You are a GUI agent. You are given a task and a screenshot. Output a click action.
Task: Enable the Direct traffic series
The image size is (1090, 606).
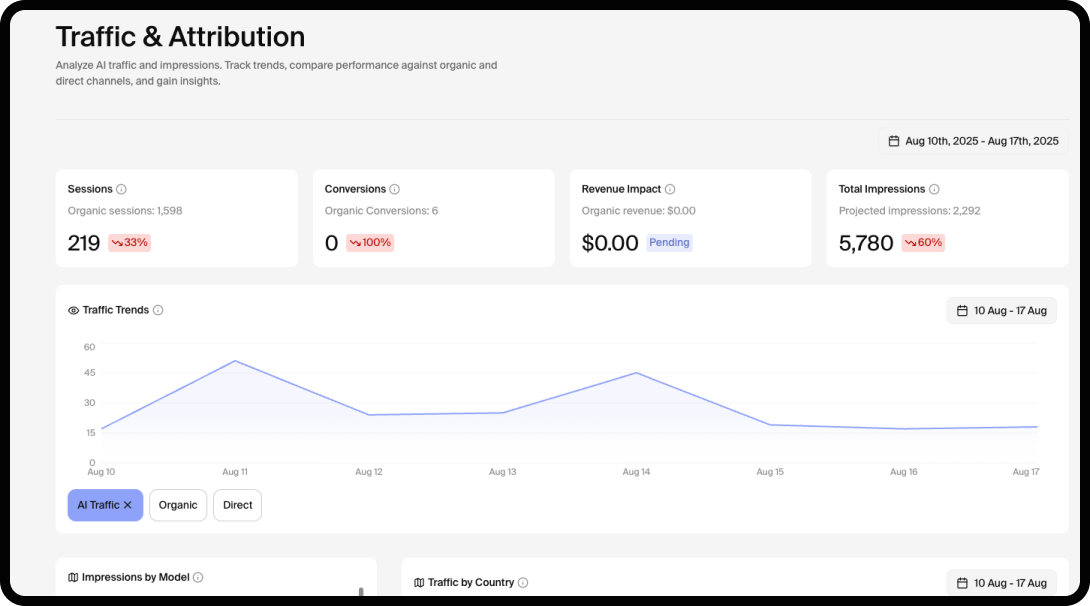[x=237, y=505]
